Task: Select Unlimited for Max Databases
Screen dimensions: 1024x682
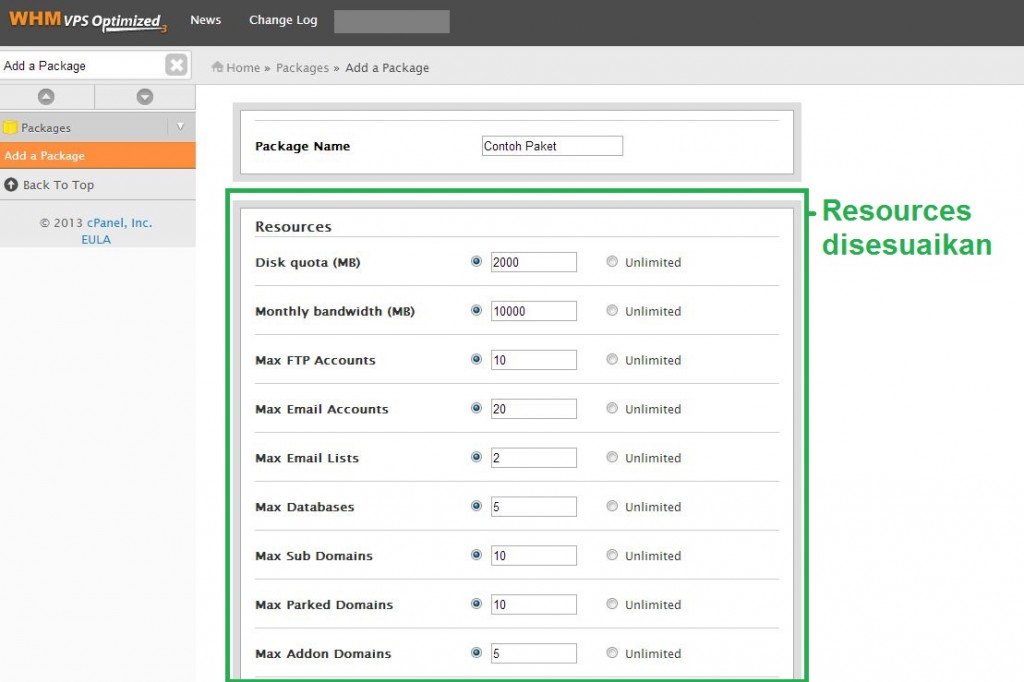Action: [x=611, y=505]
